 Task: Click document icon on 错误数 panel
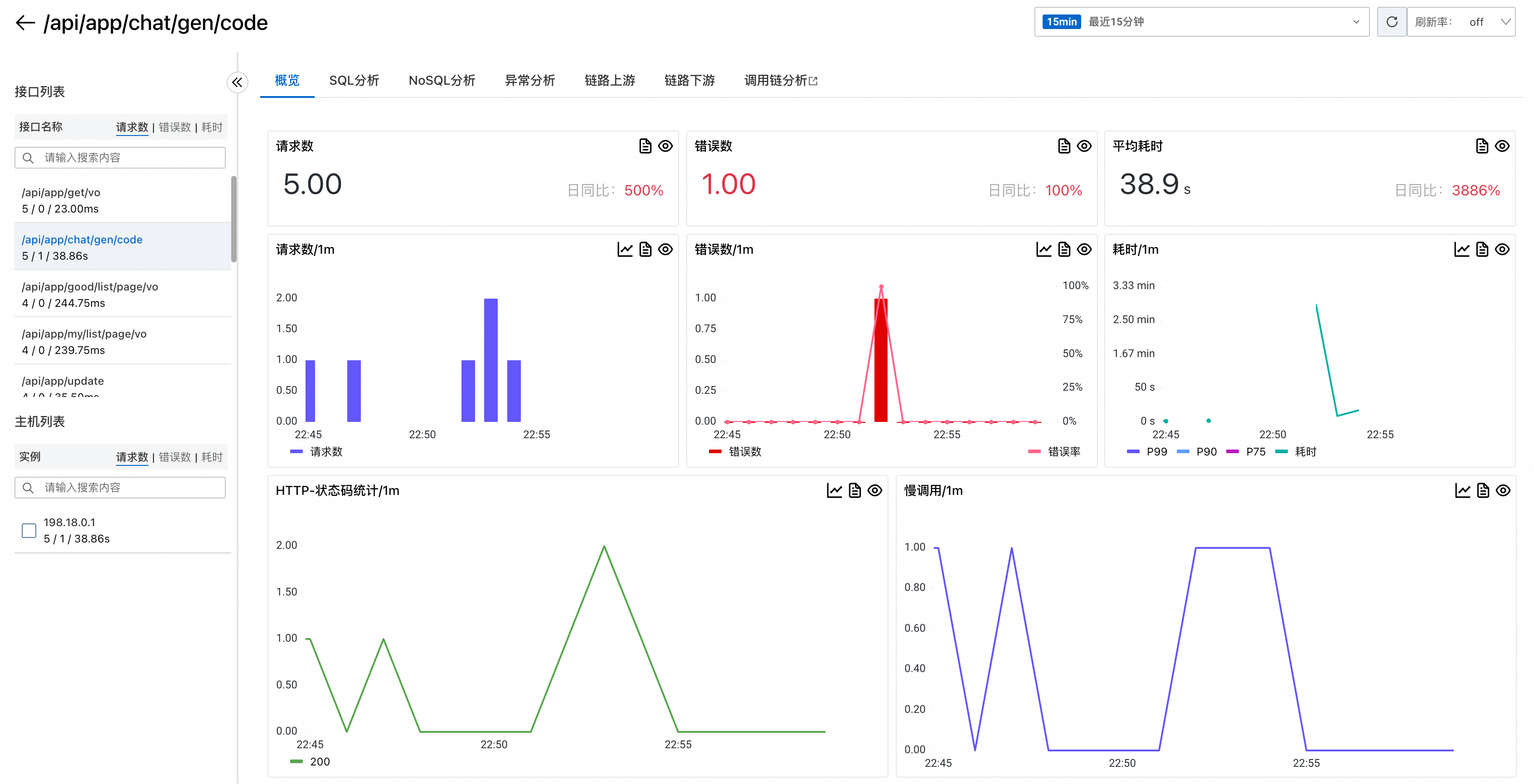[x=1063, y=146]
